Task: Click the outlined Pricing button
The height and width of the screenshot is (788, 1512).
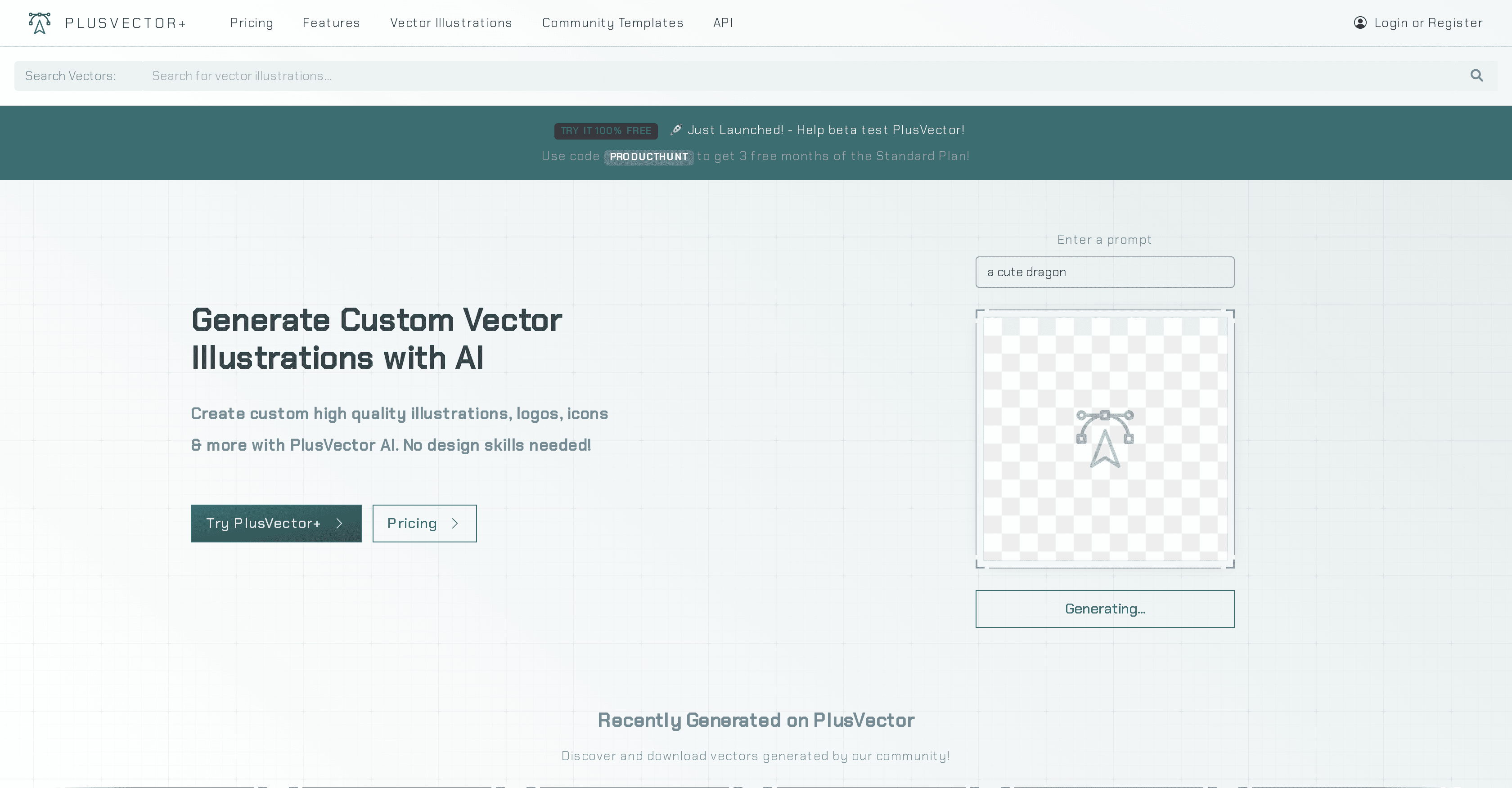Action: [x=424, y=524]
